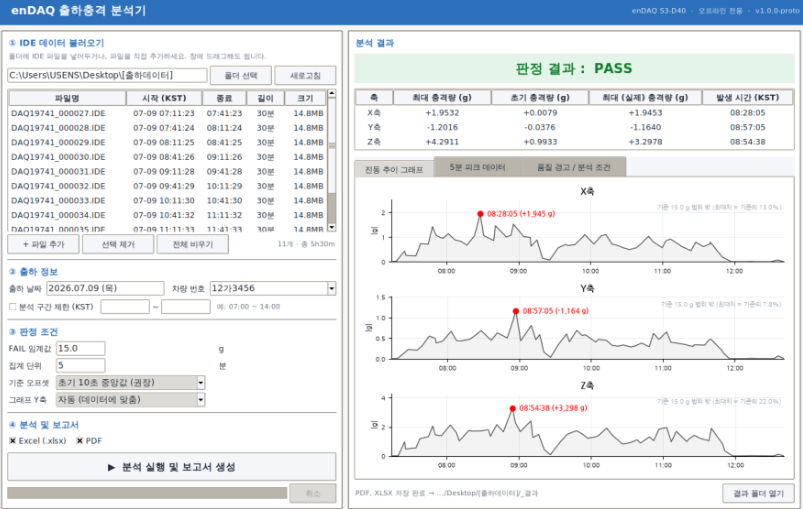Switch to 진동 추이 그래프 tab
Screen dimensions: 803x509
[x=394, y=169]
